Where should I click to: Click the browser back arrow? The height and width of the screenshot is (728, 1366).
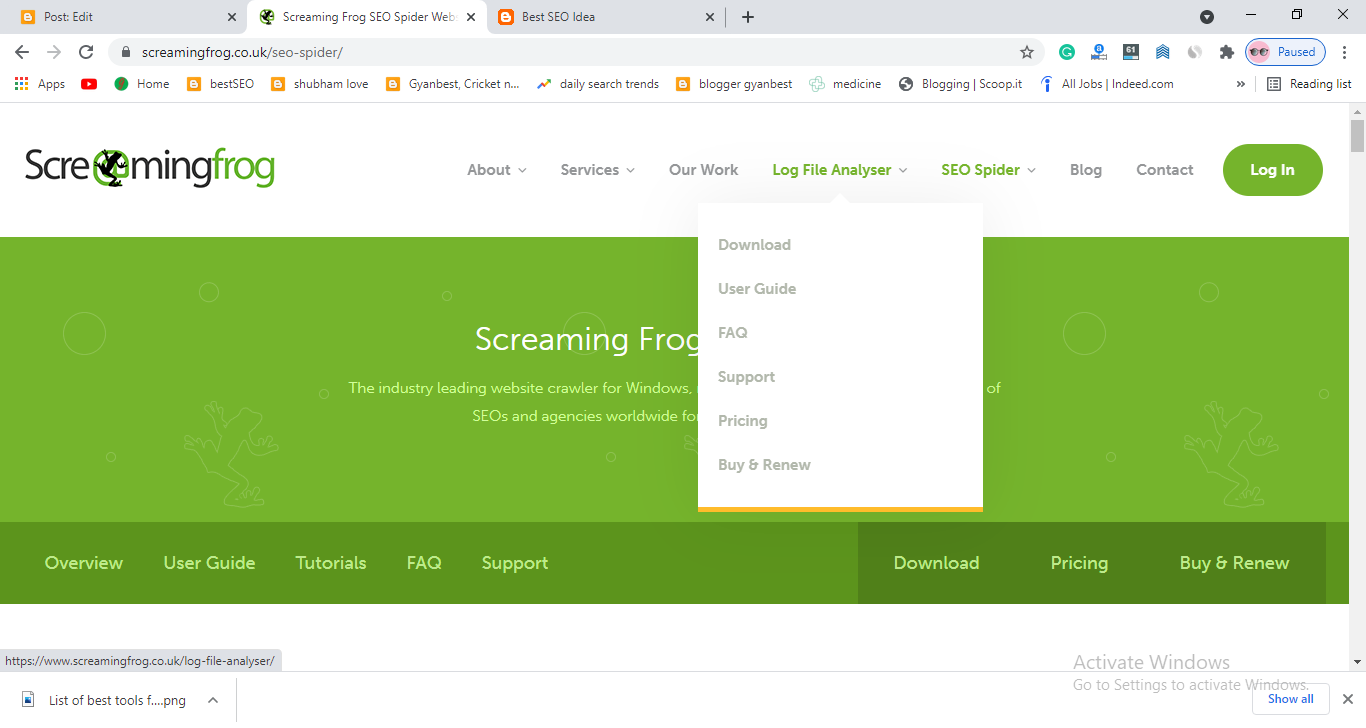(x=22, y=52)
